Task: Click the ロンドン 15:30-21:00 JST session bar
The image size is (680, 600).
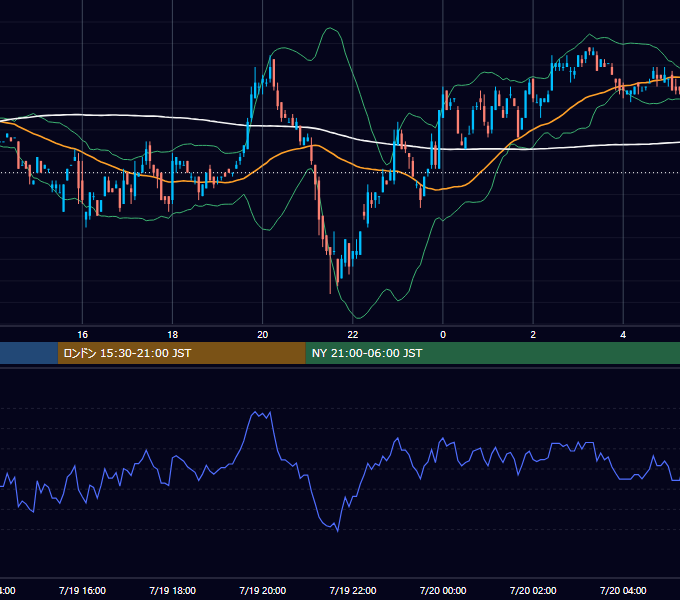Action: pyautogui.click(x=181, y=353)
